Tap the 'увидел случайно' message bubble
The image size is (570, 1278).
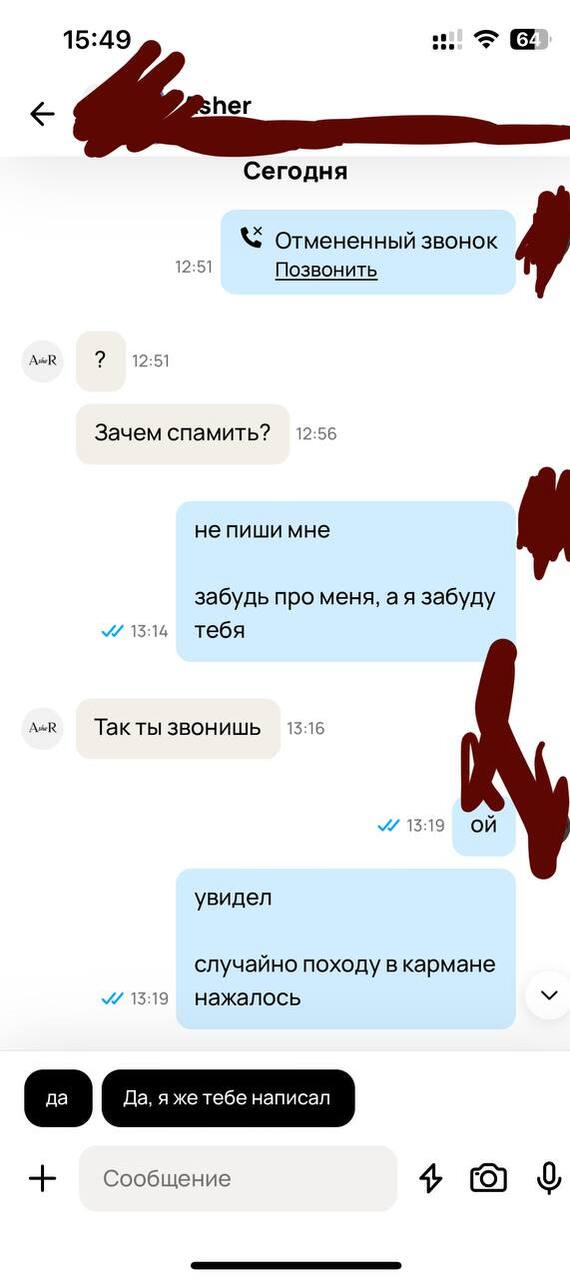[346, 948]
